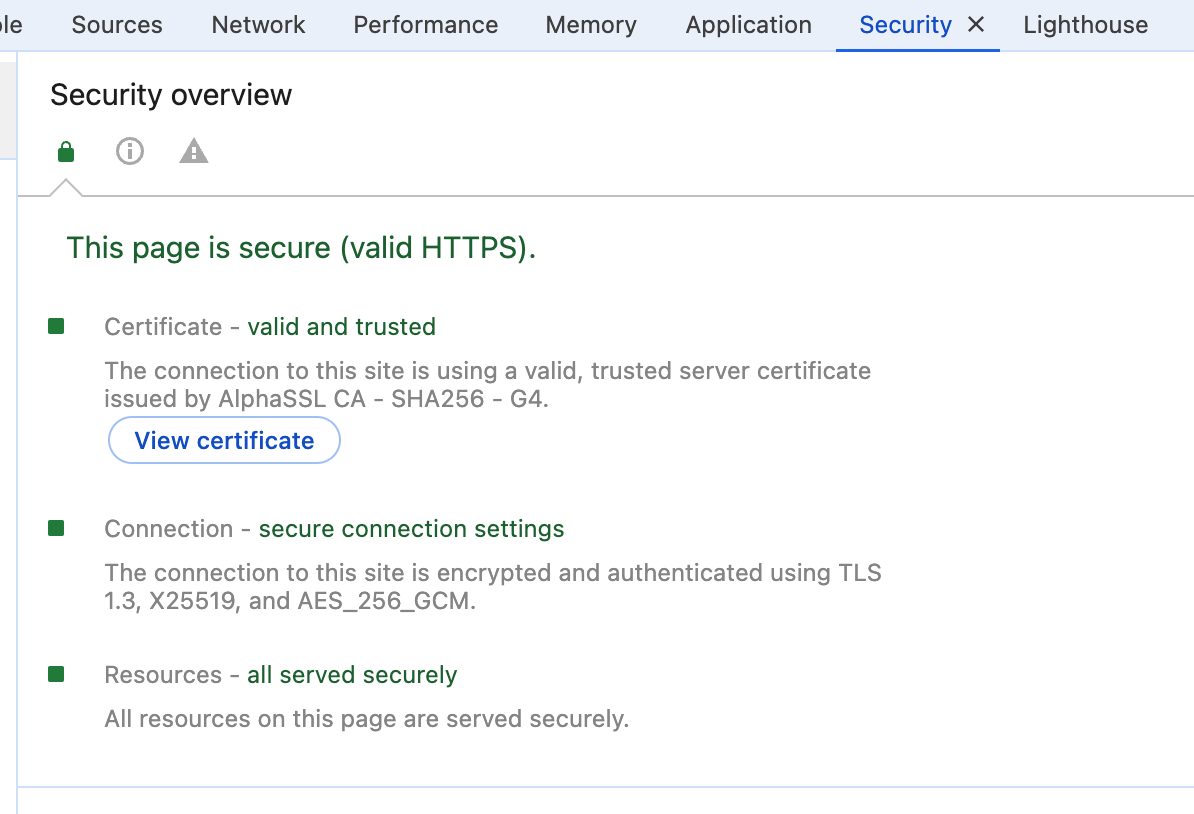
Task: Switch to the Sources tab
Action: pos(117,25)
